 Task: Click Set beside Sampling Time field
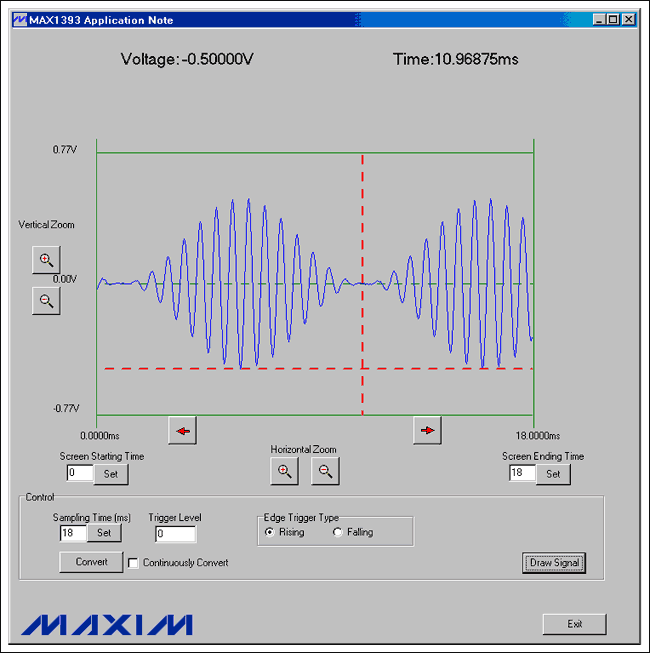[103, 533]
